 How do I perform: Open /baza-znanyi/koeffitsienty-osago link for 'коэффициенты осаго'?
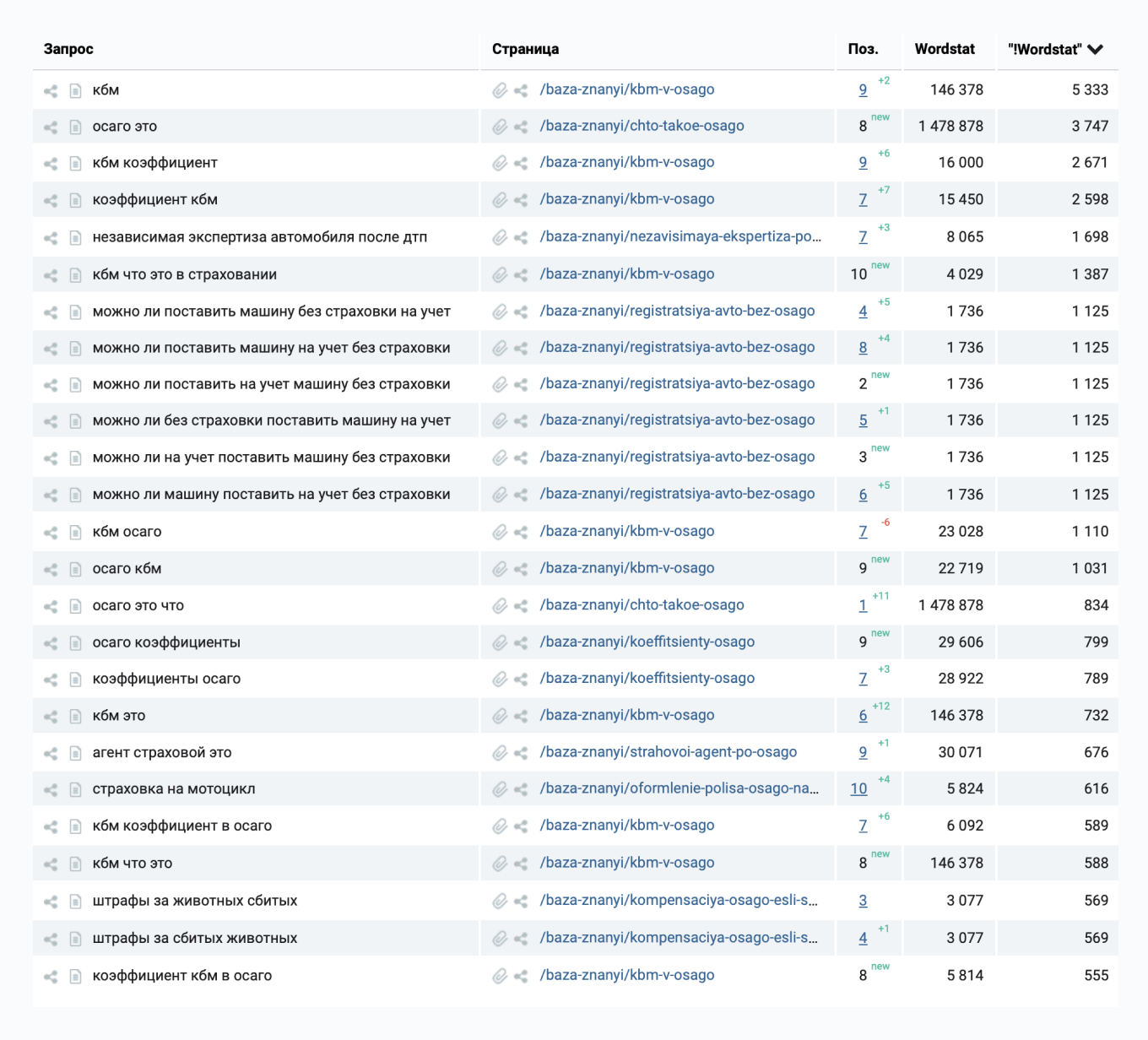pyautogui.click(x=647, y=678)
